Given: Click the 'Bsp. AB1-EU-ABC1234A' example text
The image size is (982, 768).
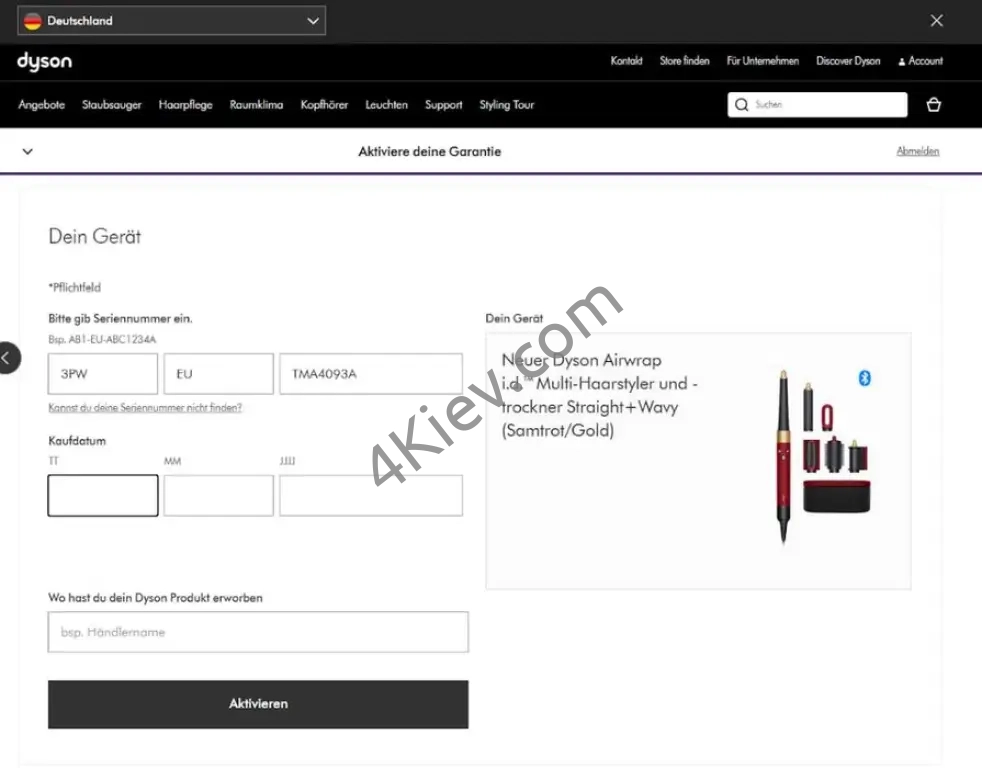Looking at the screenshot, I should [102, 340].
